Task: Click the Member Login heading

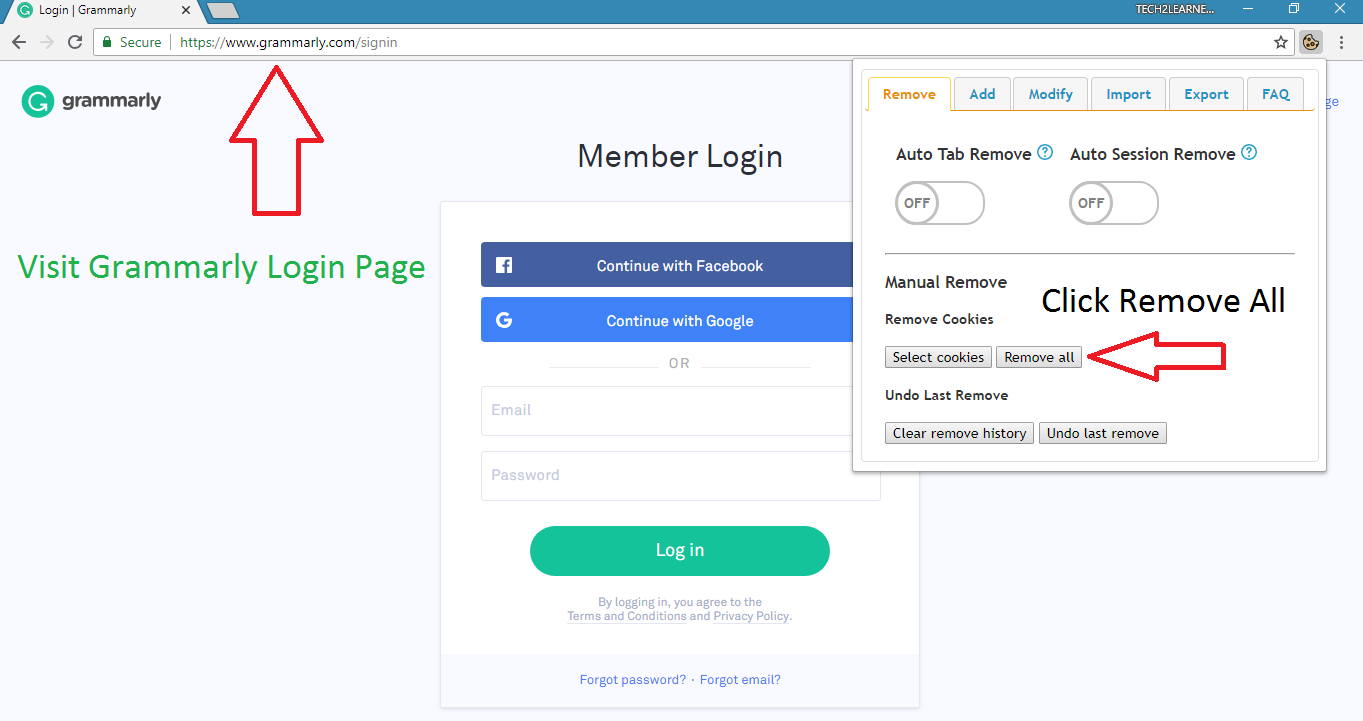Action: coord(680,156)
